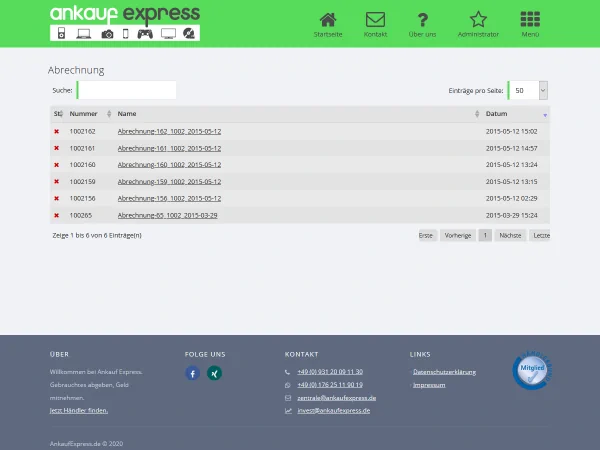The height and width of the screenshot is (450, 600).
Task: Expand the Einträge pro Seite dropdown
Action: click(x=543, y=90)
